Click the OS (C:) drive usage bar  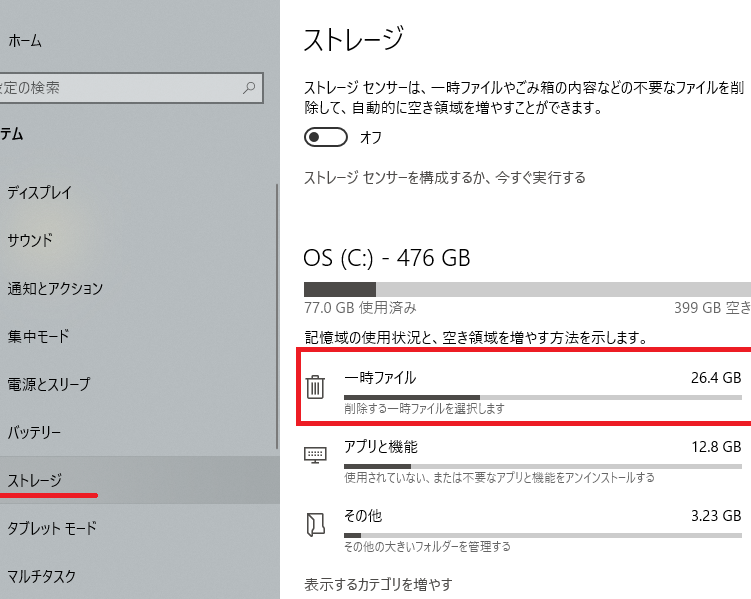(526, 289)
